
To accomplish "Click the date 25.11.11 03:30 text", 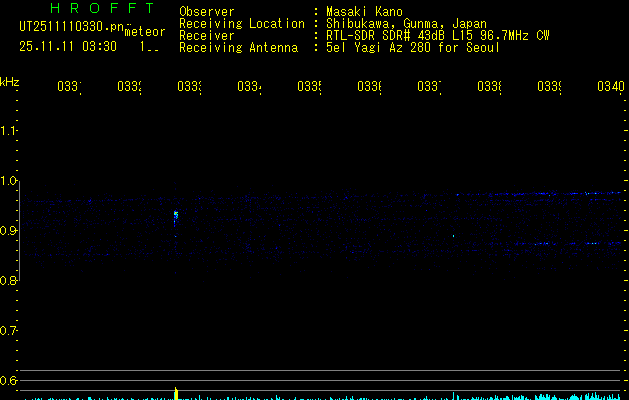I will pyautogui.click(x=68, y=47).
